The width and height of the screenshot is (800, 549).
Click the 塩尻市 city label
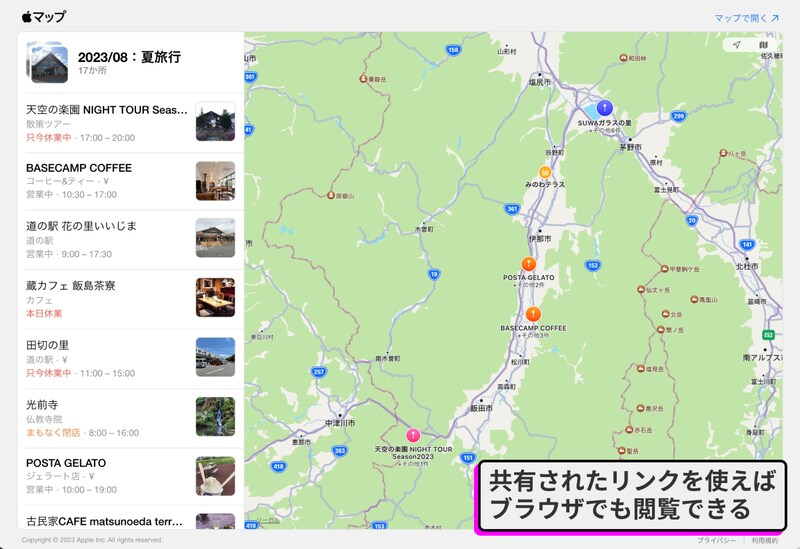(x=540, y=82)
